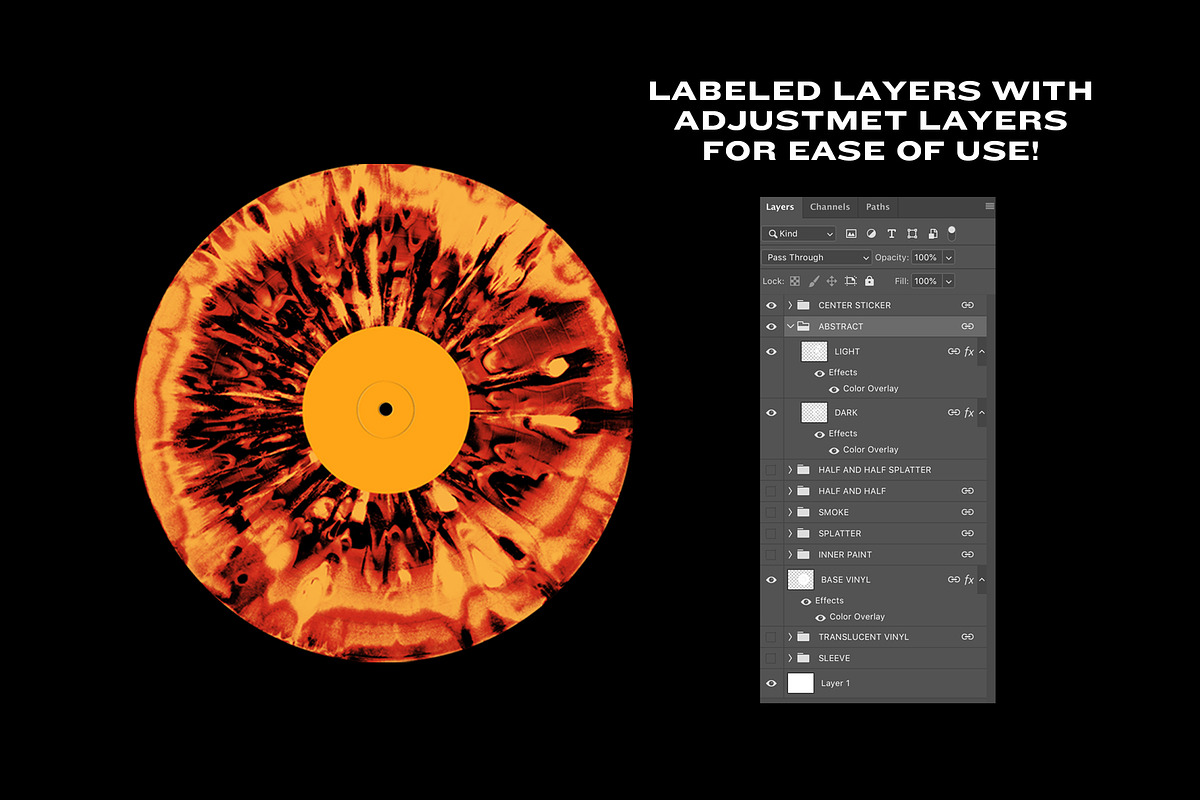Show the SLEEVE group
This screenshot has width=1200, height=800.
point(771,658)
